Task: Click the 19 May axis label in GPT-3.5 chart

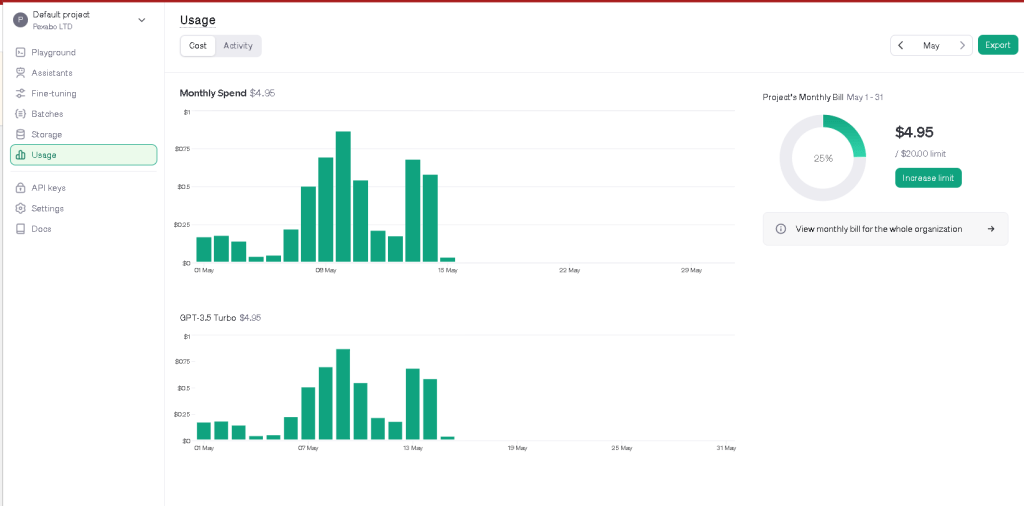Action: (x=517, y=448)
